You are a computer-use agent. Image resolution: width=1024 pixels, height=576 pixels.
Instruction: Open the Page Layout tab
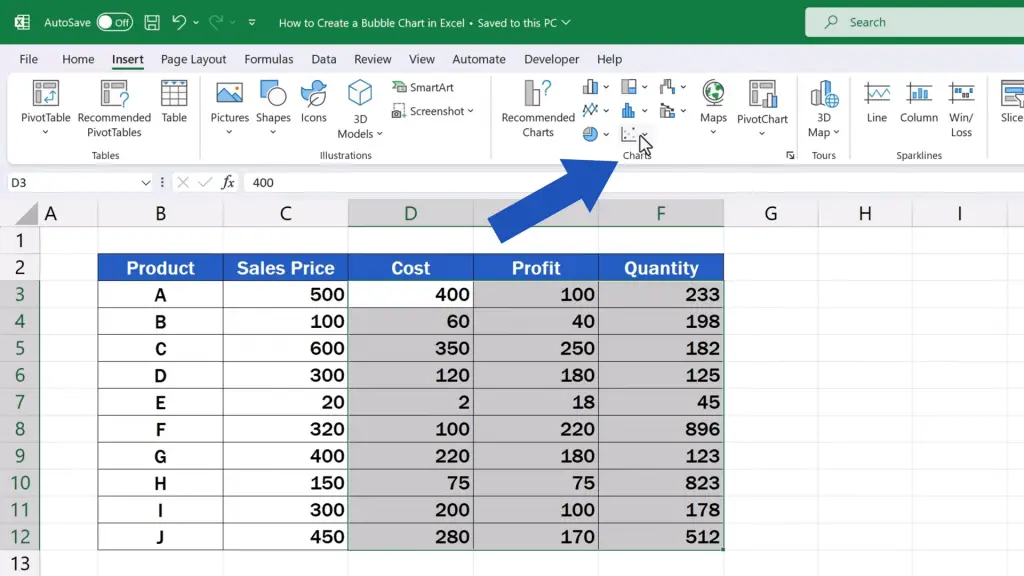coord(193,59)
